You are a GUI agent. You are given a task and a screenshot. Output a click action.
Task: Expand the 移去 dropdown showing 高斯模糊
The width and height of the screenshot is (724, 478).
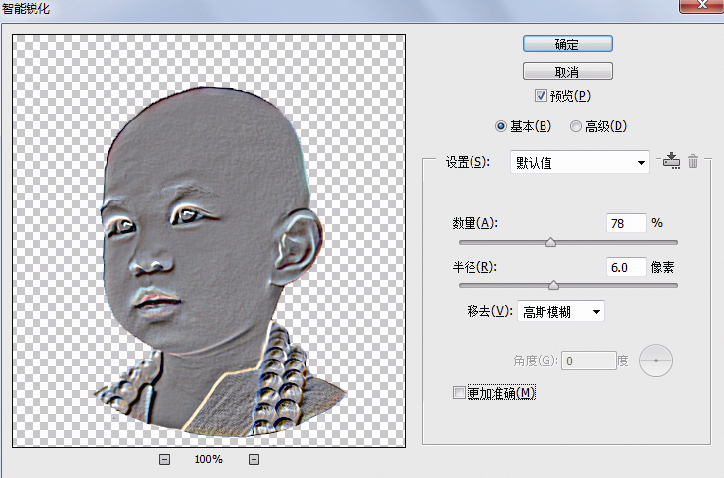click(560, 312)
